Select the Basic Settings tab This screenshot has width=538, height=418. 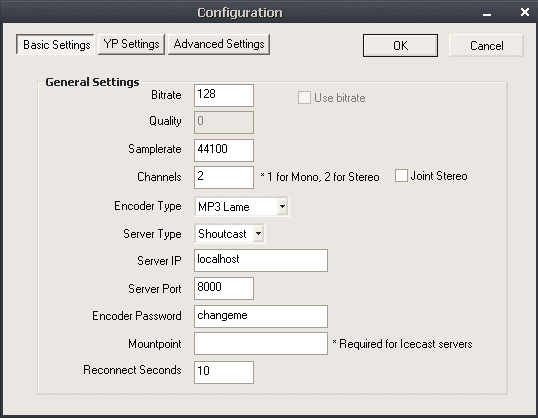55,44
